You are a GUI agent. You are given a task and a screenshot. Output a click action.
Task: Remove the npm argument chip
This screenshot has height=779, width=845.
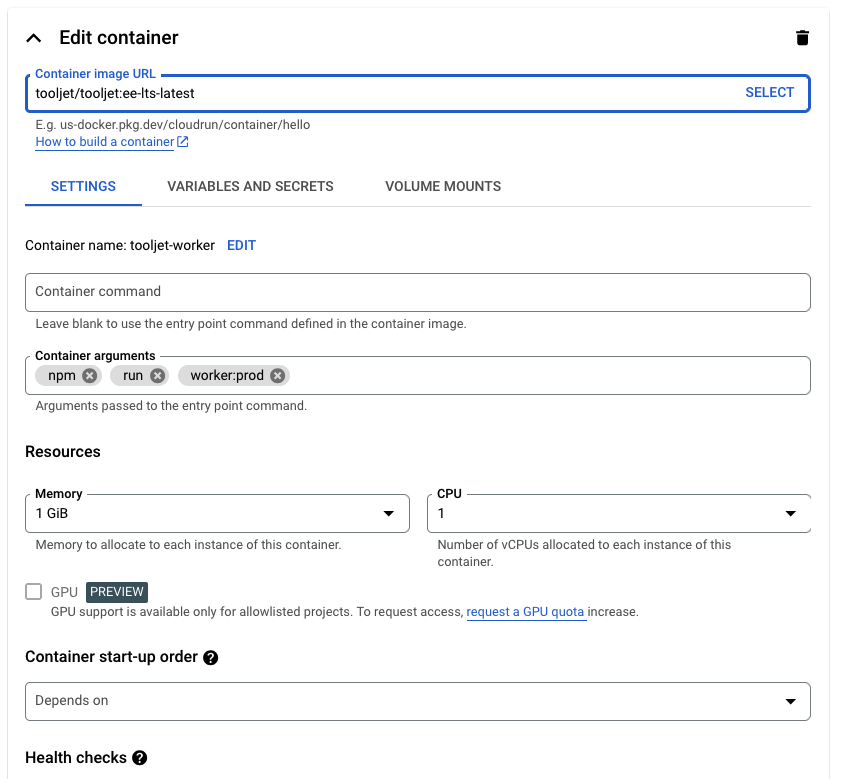pyautogui.click(x=90, y=376)
